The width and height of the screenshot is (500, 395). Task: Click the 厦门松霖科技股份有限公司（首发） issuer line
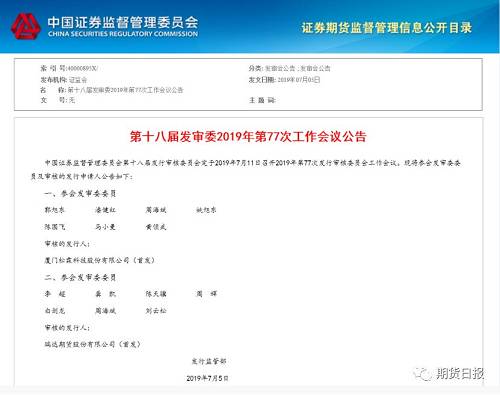tap(100, 260)
